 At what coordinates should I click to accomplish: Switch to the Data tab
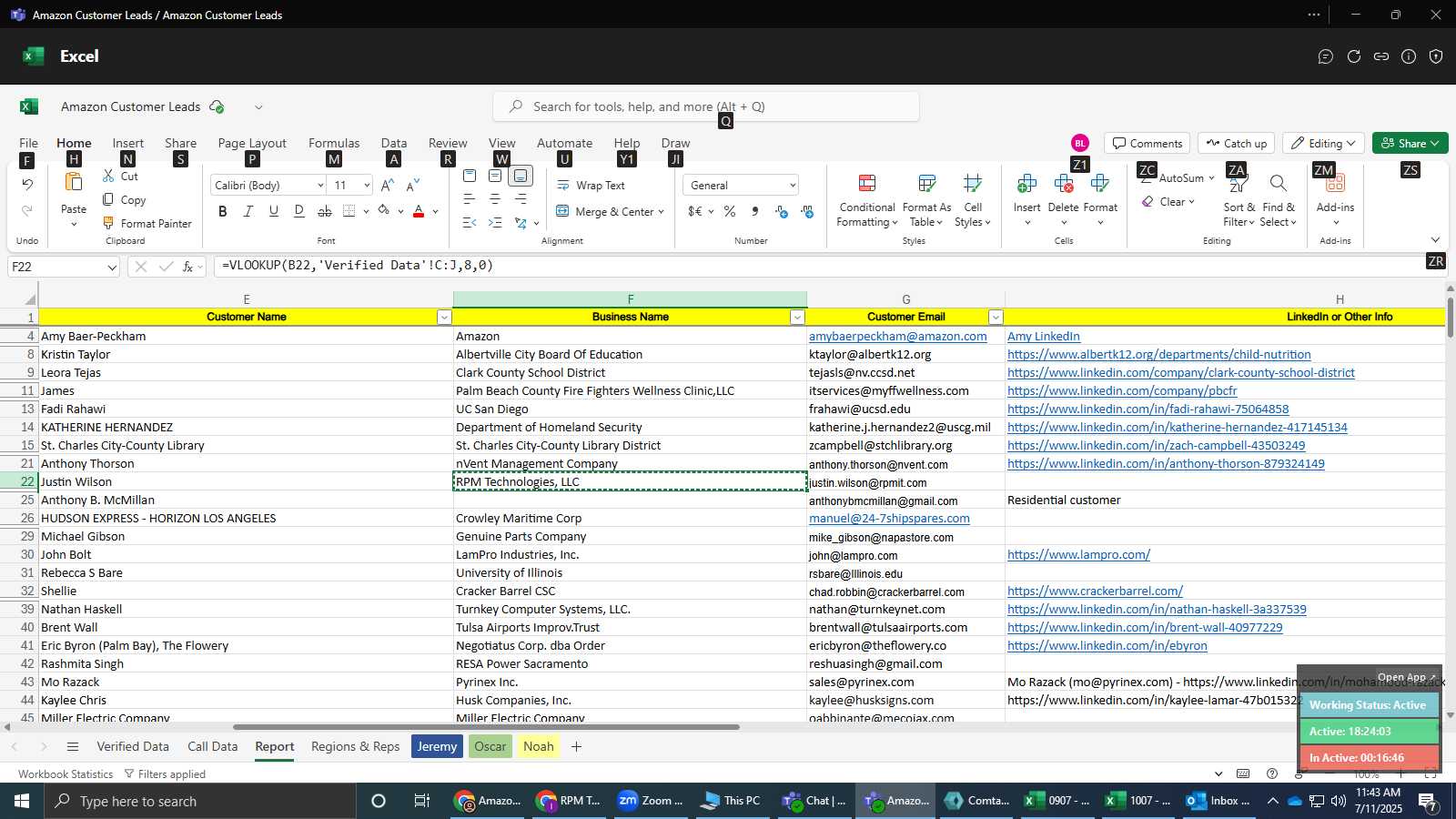[394, 144]
